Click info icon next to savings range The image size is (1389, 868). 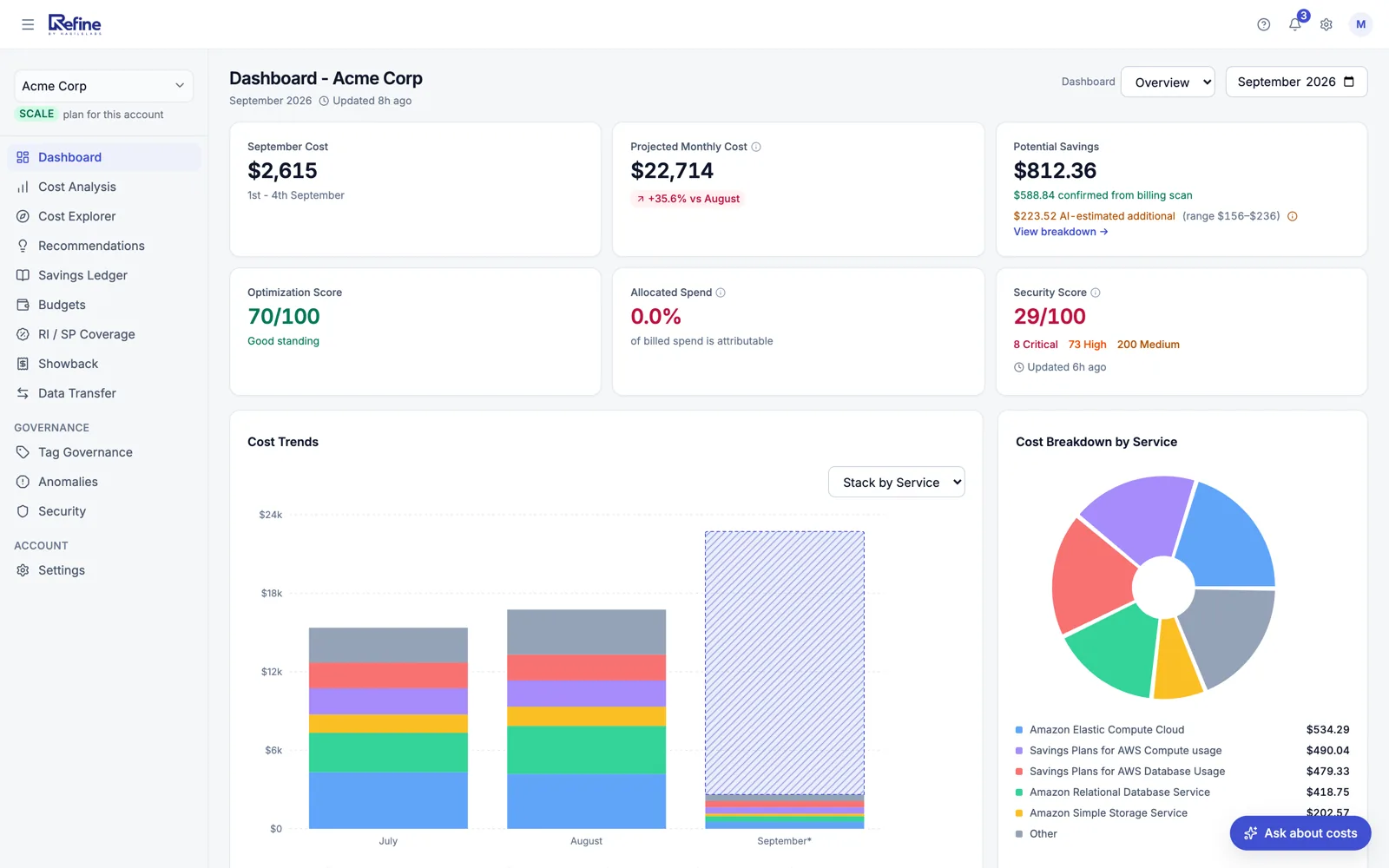pyautogui.click(x=1293, y=216)
